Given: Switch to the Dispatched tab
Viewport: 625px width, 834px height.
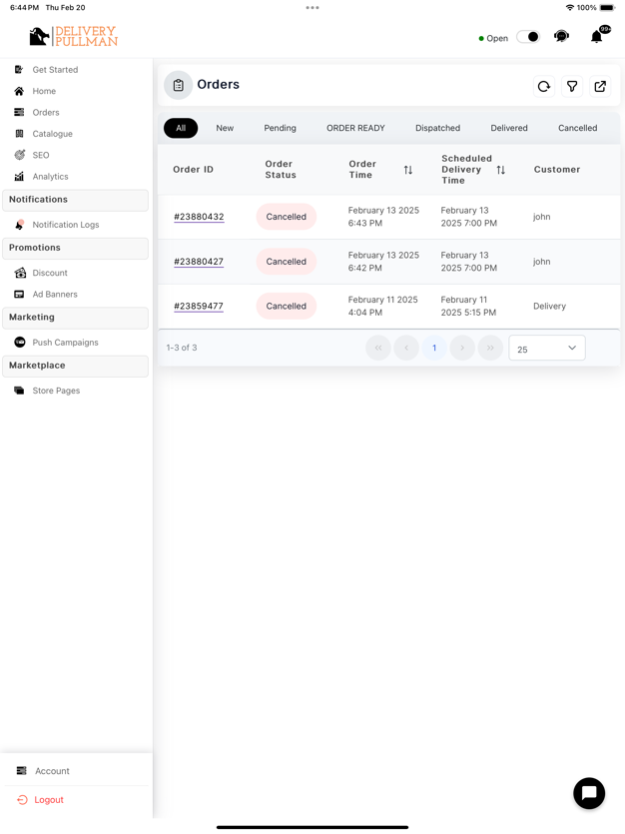Looking at the screenshot, I should (437, 128).
